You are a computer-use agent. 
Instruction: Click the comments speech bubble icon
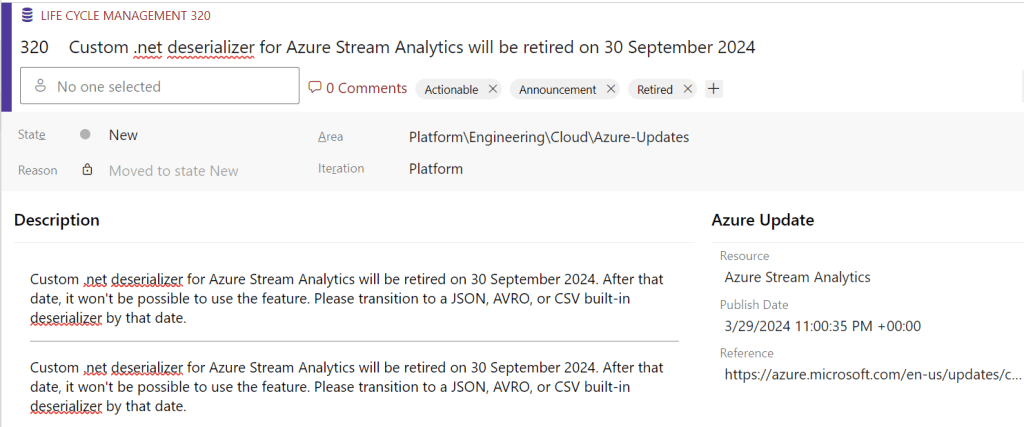(x=315, y=88)
